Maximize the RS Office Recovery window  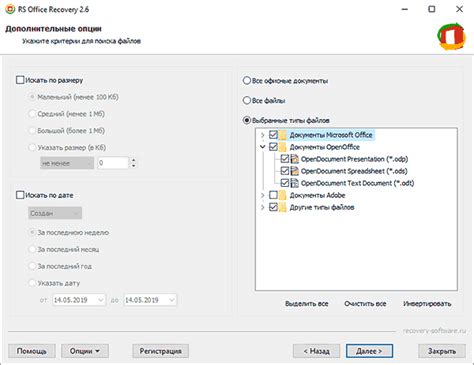pyautogui.click(x=432, y=9)
